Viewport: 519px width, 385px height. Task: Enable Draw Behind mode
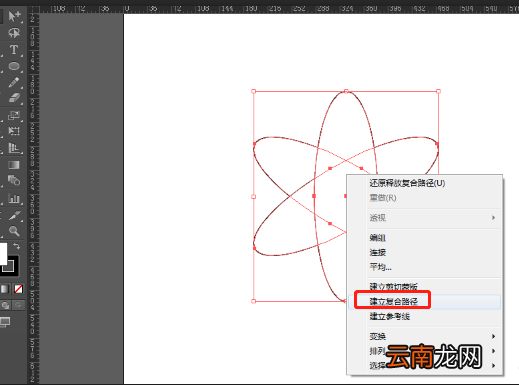pos(6,305)
